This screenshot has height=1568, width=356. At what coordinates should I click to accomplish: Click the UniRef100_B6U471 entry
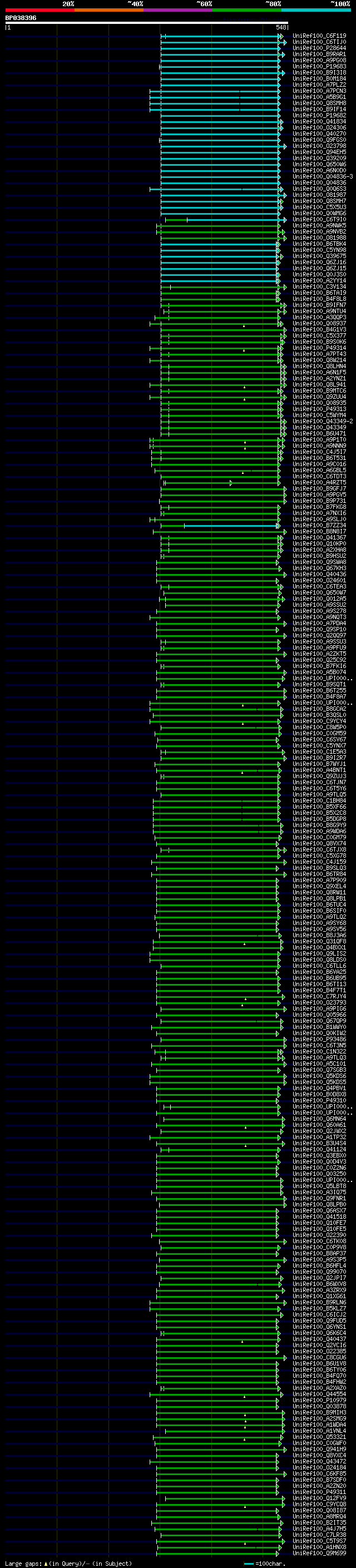click(x=319, y=434)
